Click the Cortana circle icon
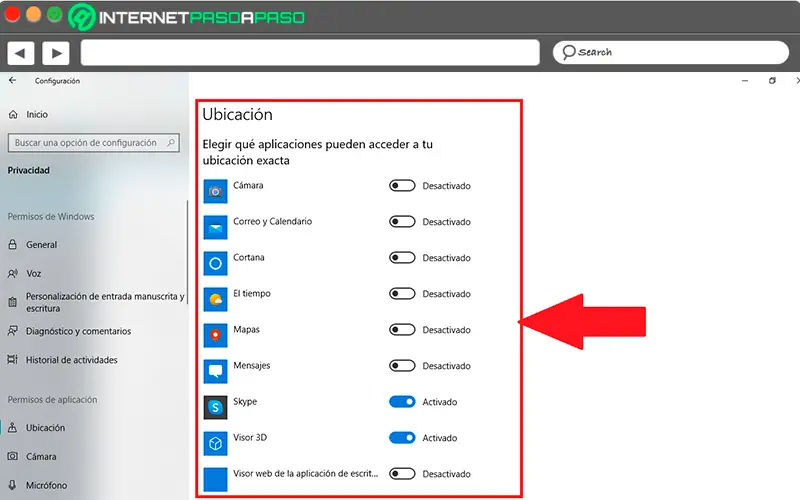800x500 pixels. [215, 263]
